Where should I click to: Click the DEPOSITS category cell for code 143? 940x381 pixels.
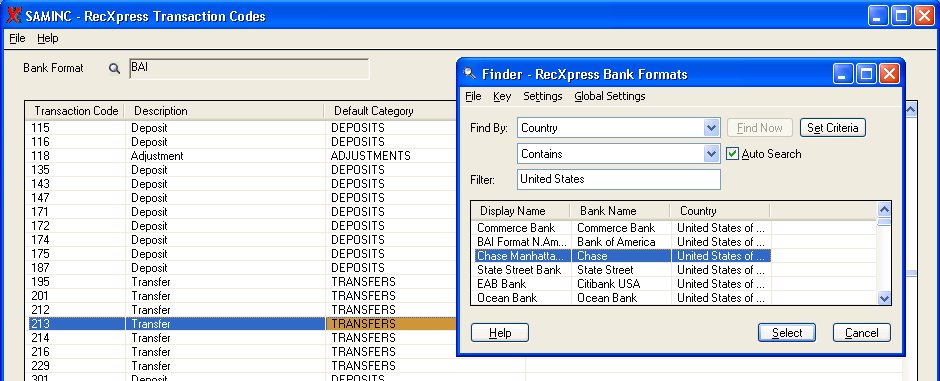(392, 184)
